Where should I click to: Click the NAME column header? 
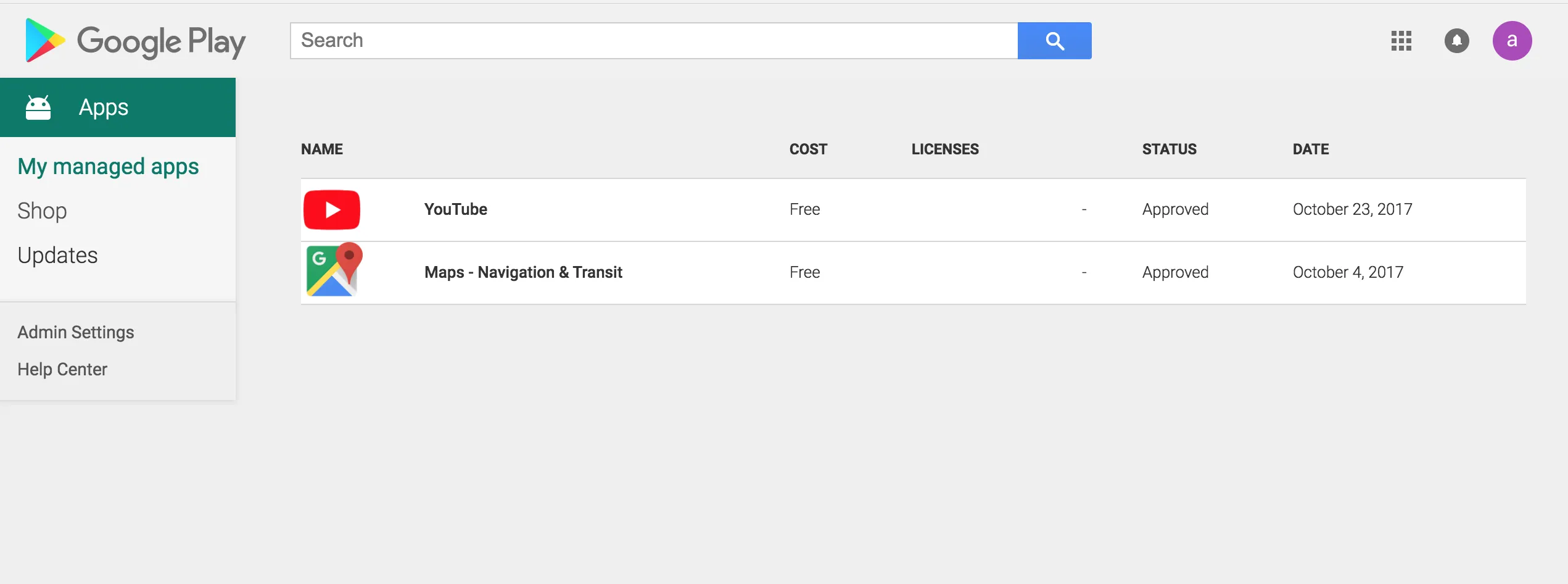pos(321,149)
